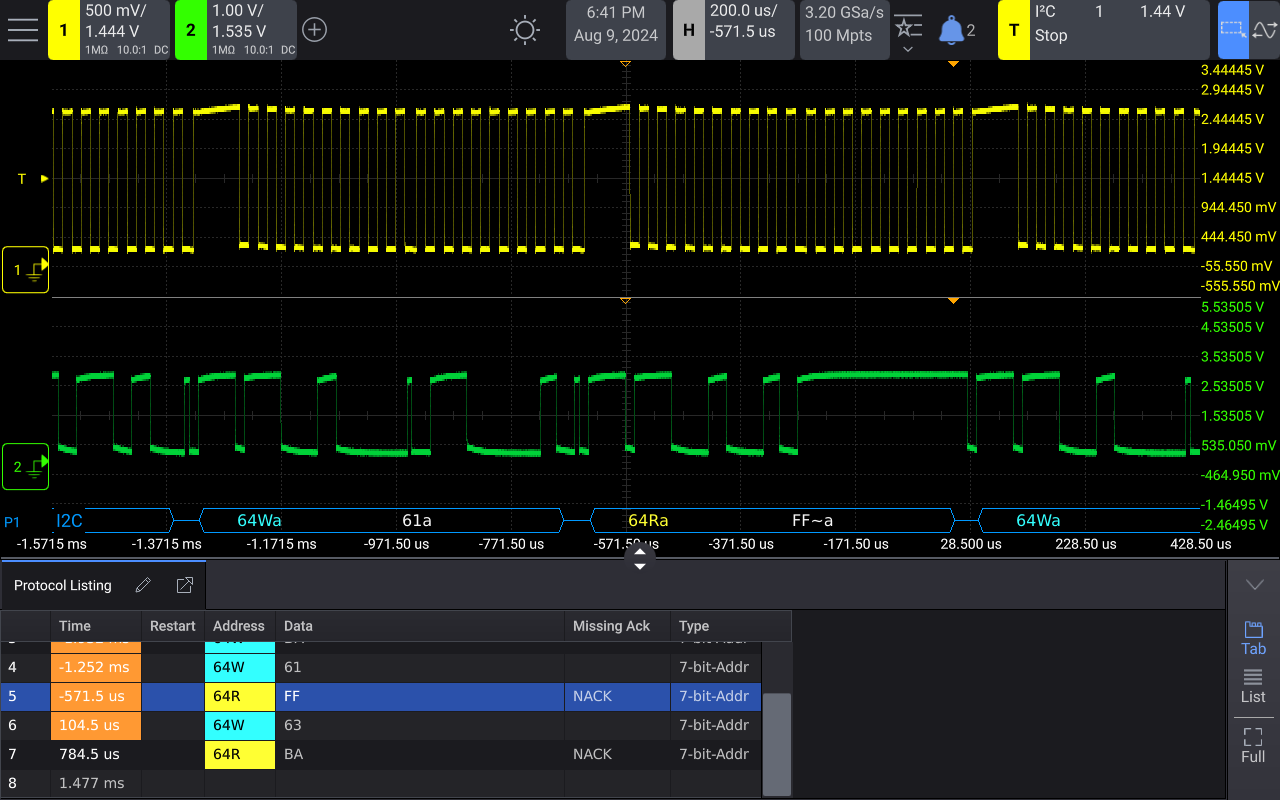The height and width of the screenshot is (800, 1280).
Task: Open the main hamburger menu
Action: pos(23,29)
